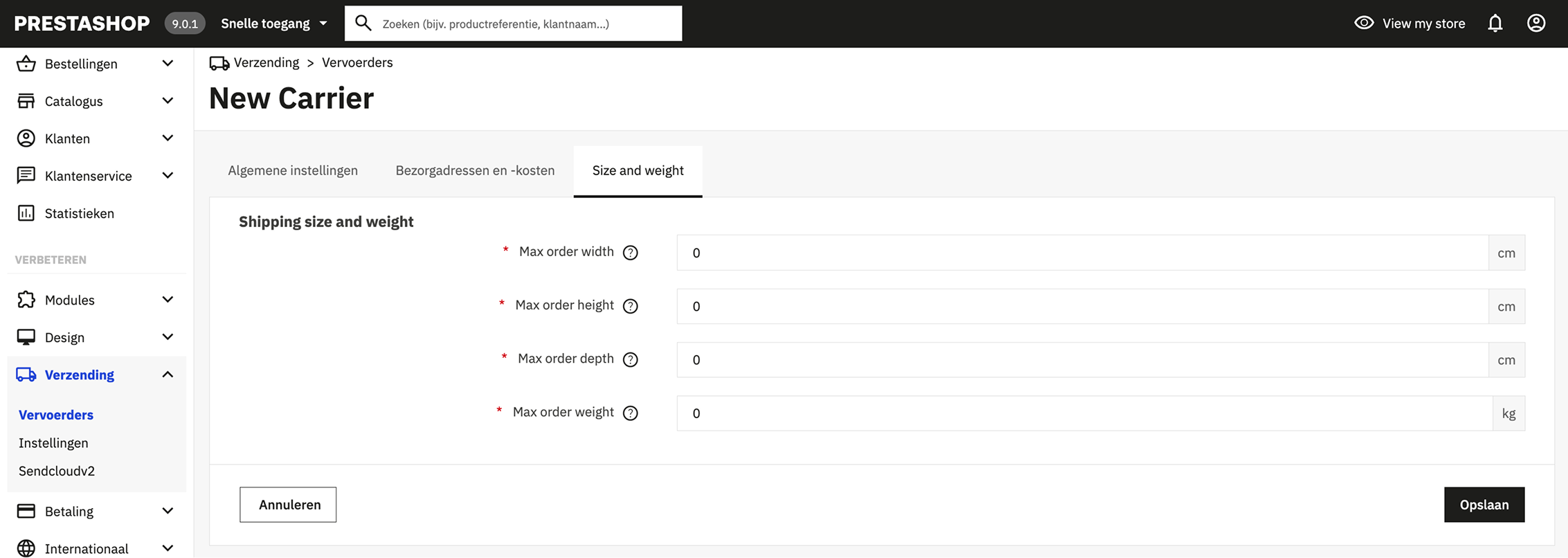1568x558 pixels.
Task: Expand the Klanten menu chevron
Action: 168,138
